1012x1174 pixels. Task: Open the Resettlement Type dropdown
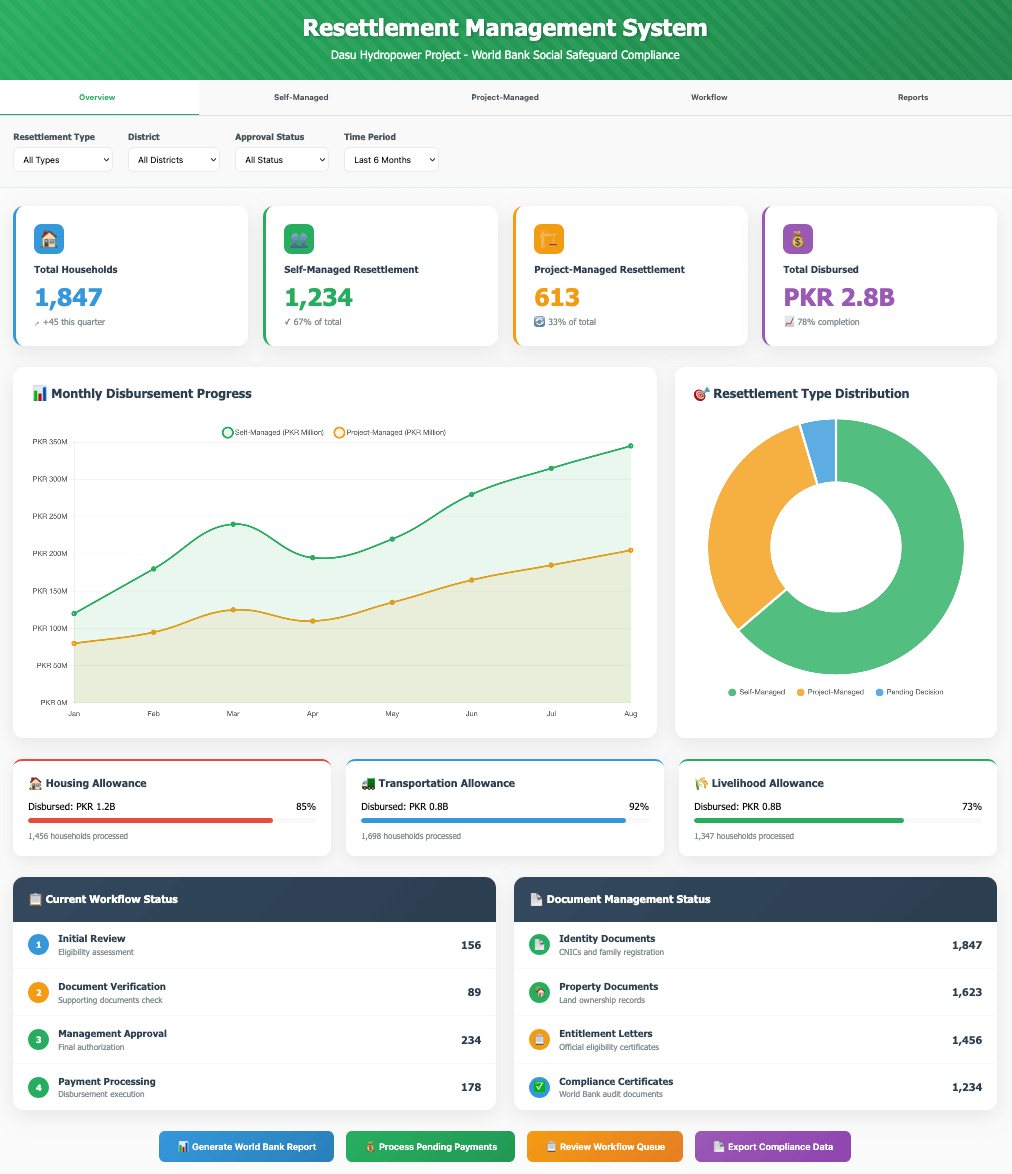pyautogui.click(x=63, y=160)
